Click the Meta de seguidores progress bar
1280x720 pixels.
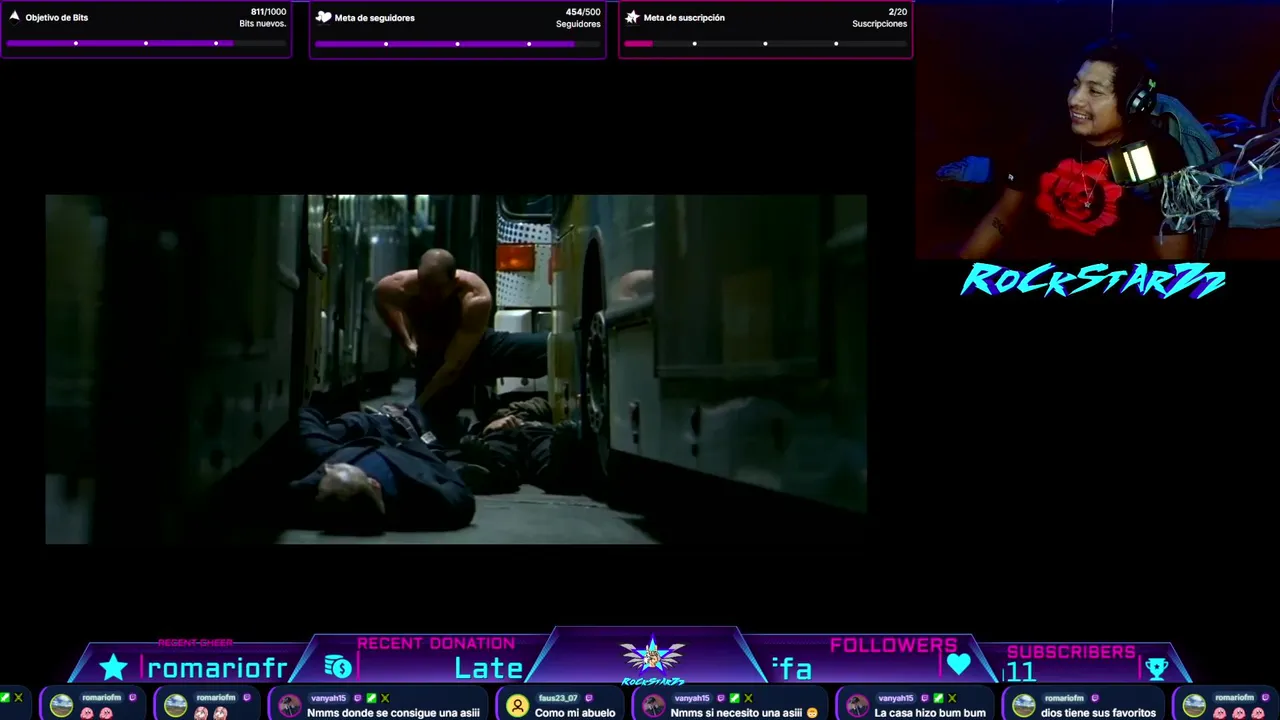(457, 44)
